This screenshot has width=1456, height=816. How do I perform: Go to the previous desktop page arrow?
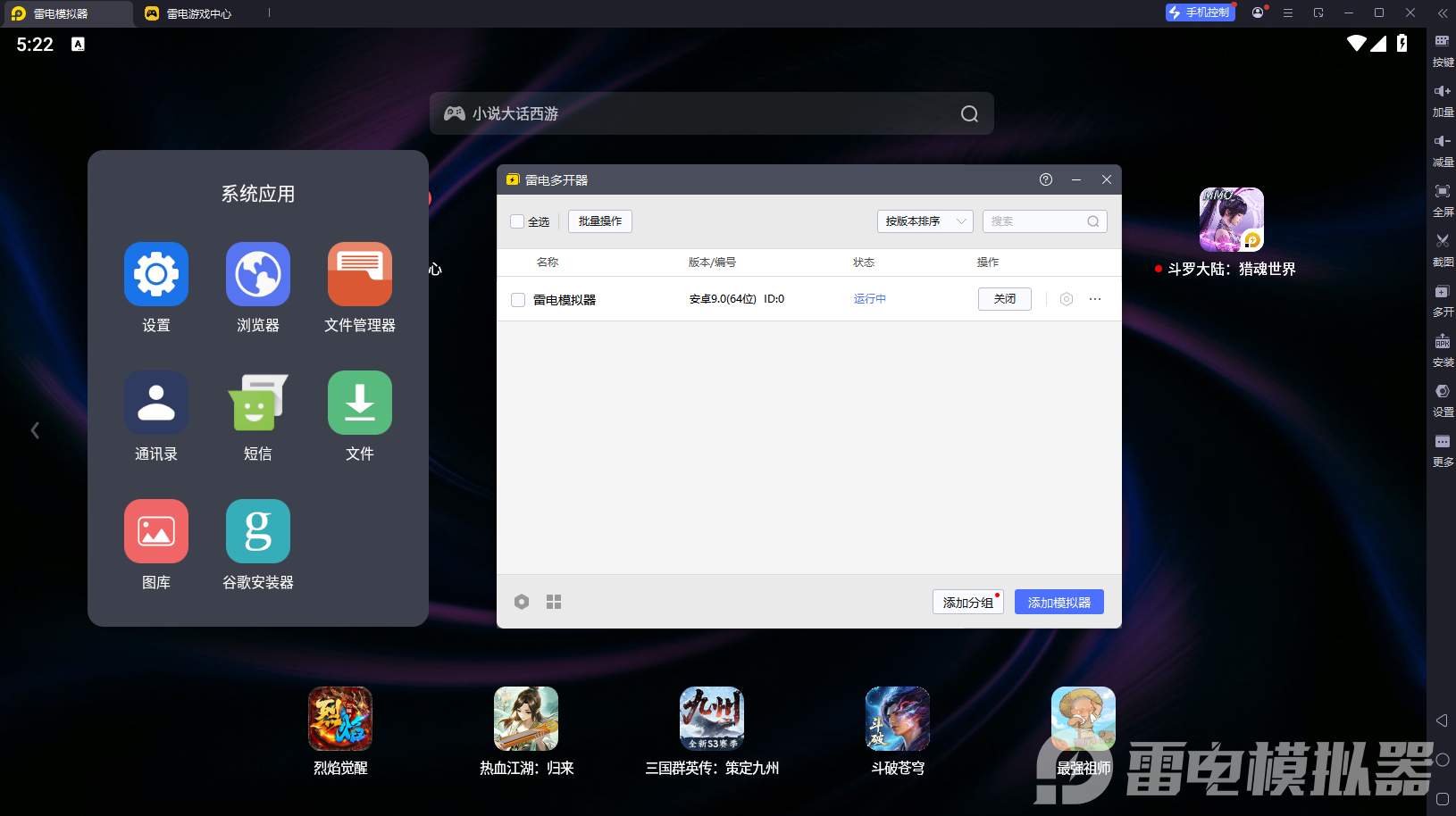(x=35, y=430)
